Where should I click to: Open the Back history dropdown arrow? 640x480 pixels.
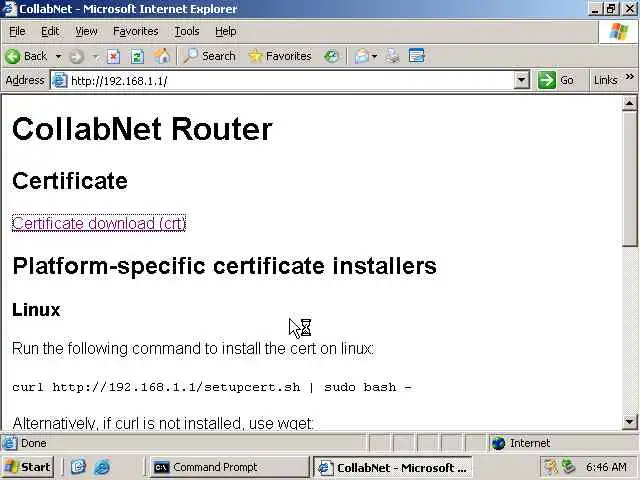tap(58, 56)
